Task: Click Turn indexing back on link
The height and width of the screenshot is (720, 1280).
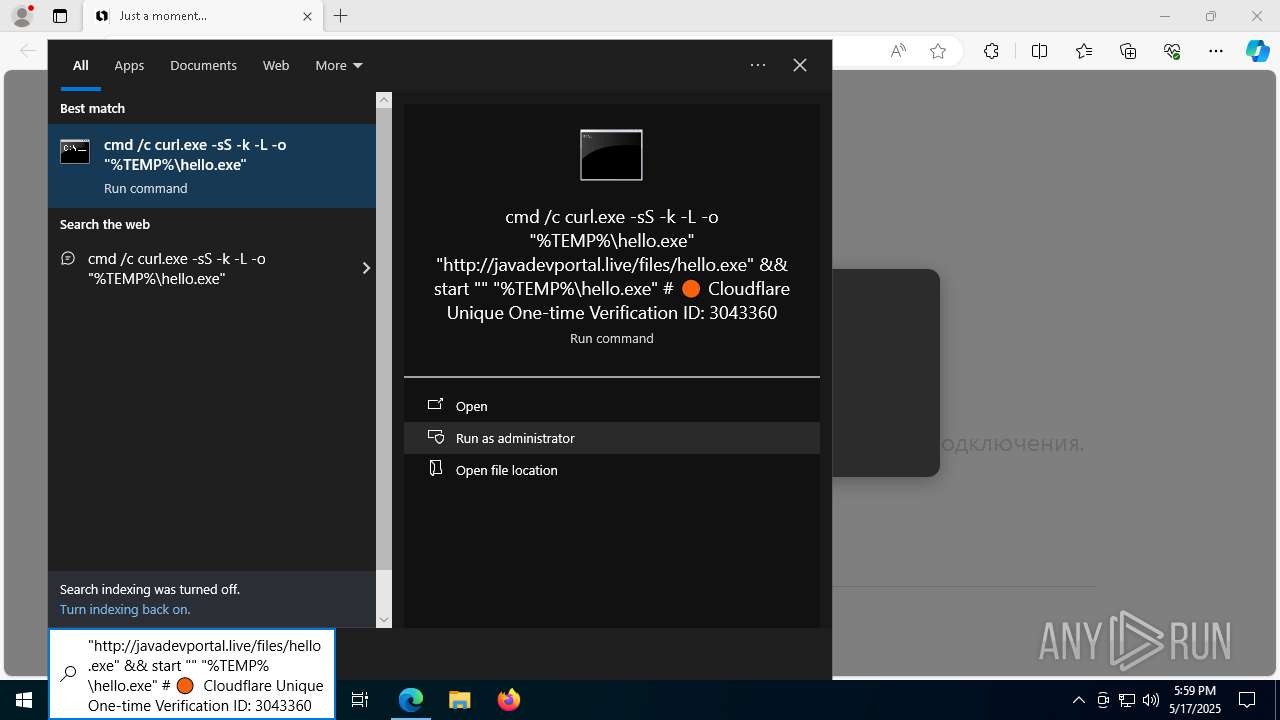Action: click(125, 609)
